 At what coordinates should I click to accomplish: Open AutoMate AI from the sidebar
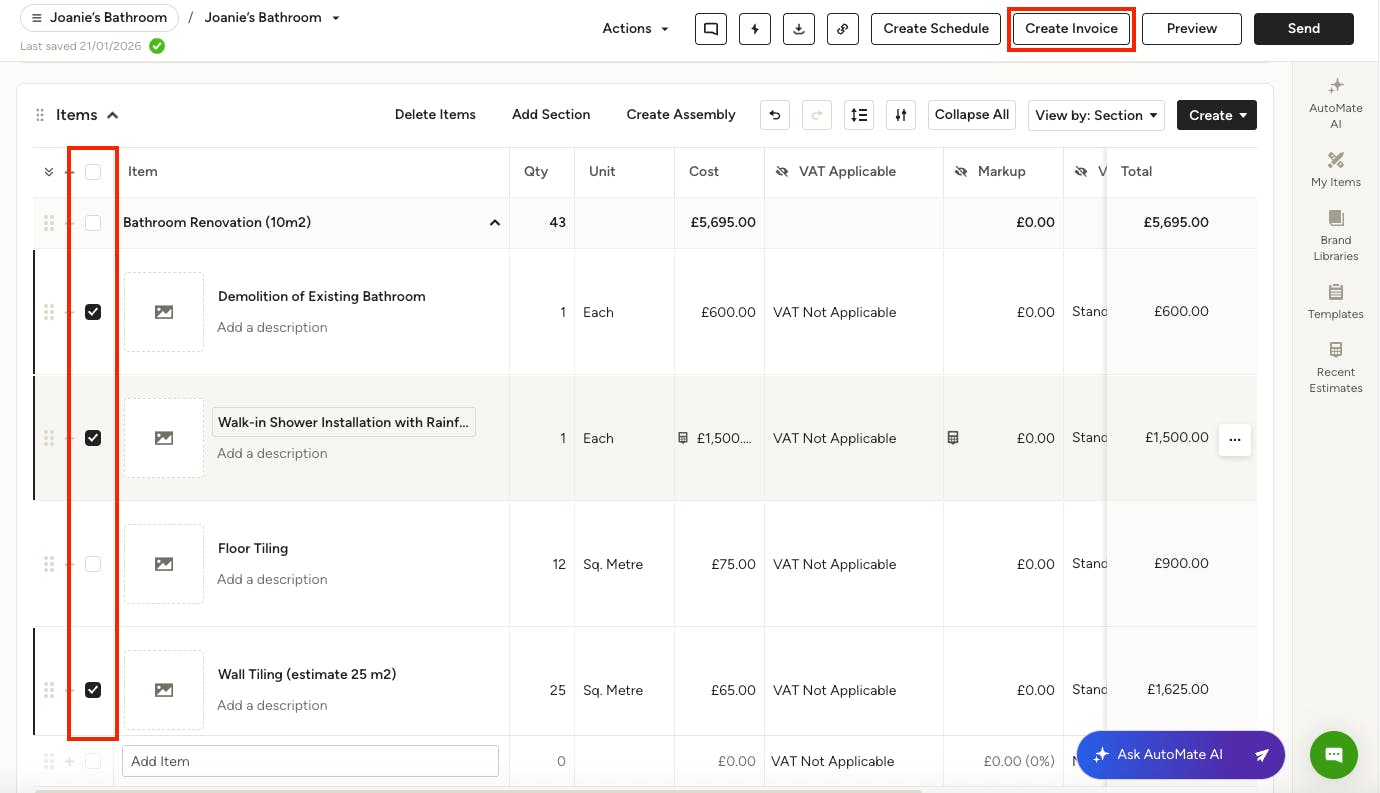click(x=1336, y=103)
